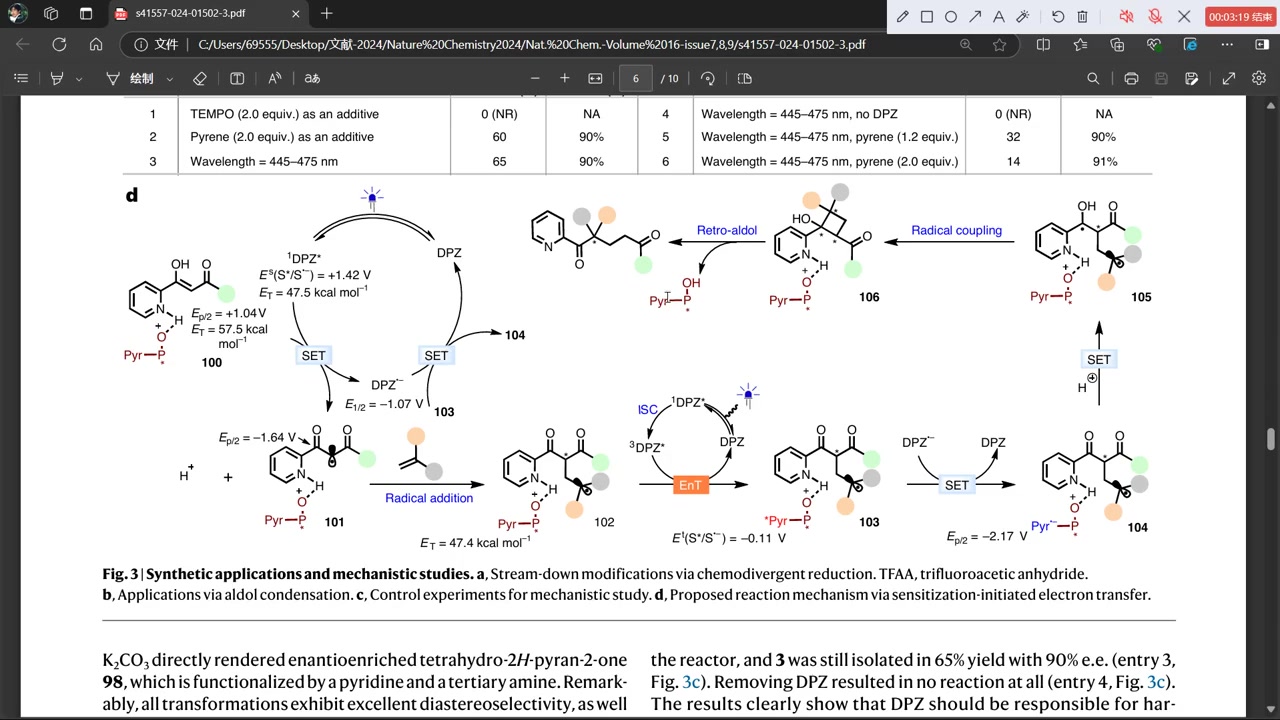1280x720 pixels.
Task: Open the tab actions menu
Action: tap(86, 14)
